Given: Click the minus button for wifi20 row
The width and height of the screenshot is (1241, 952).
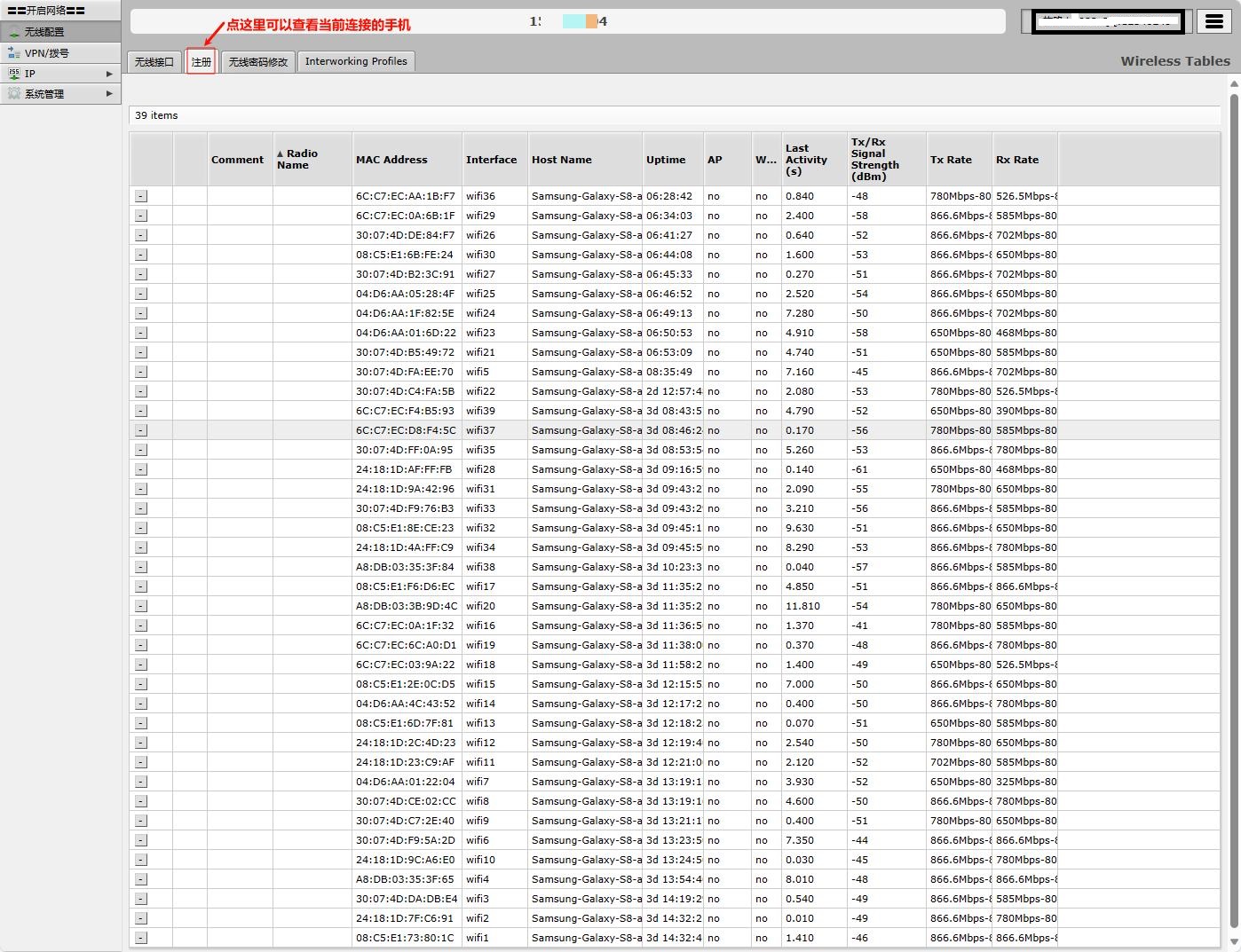Looking at the screenshot, I should pos(141,606).
